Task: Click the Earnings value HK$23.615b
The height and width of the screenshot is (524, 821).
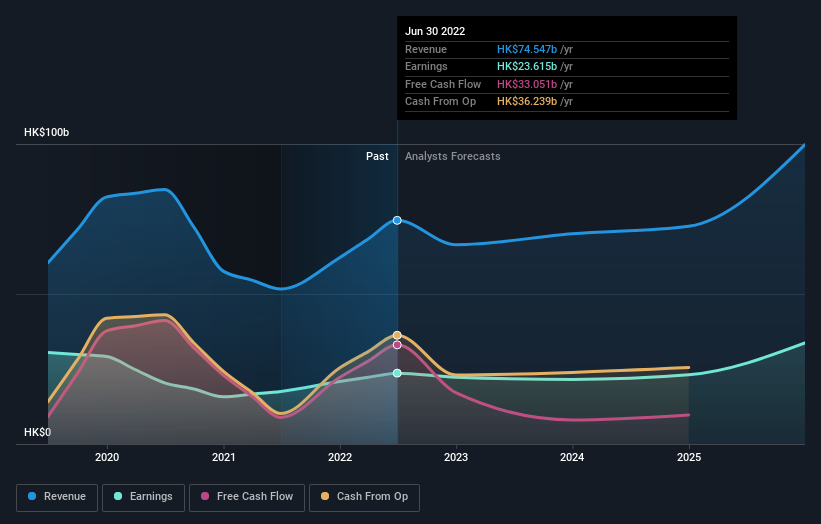Action: [527, 66]
